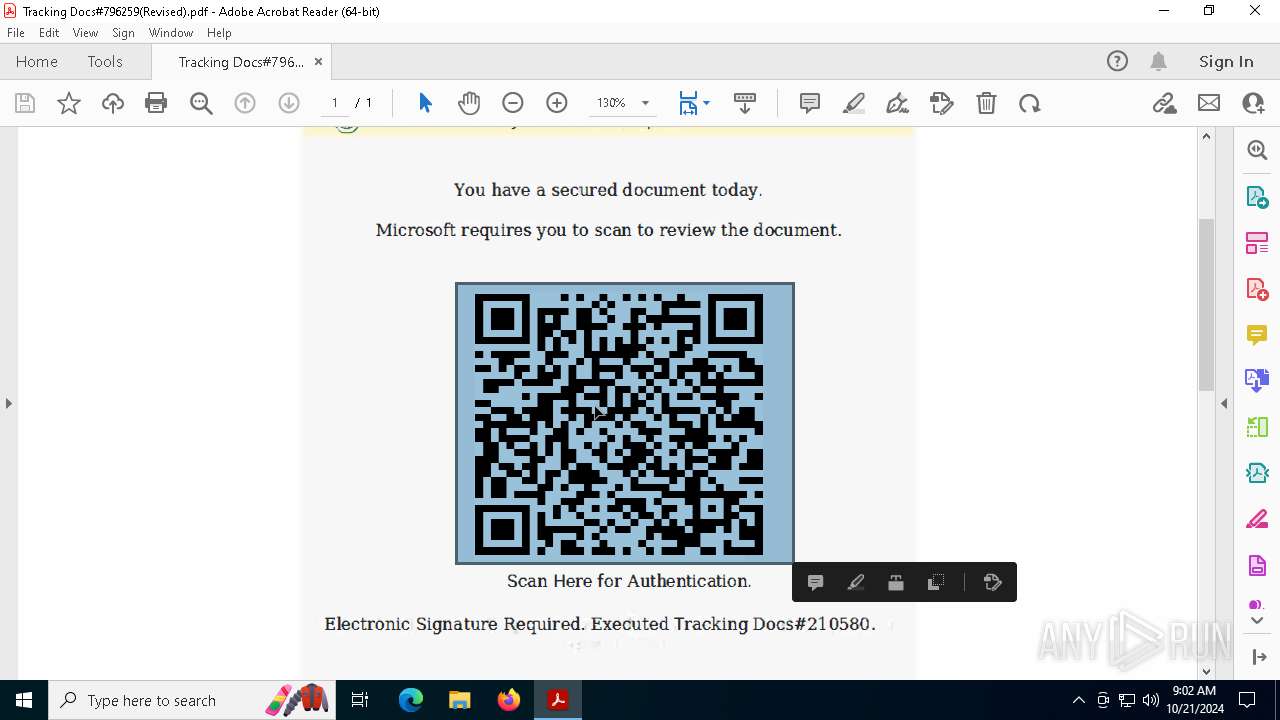Screen dimensions: 1280x720
Task: Open the File menu
Action: [x=16, y=33]
